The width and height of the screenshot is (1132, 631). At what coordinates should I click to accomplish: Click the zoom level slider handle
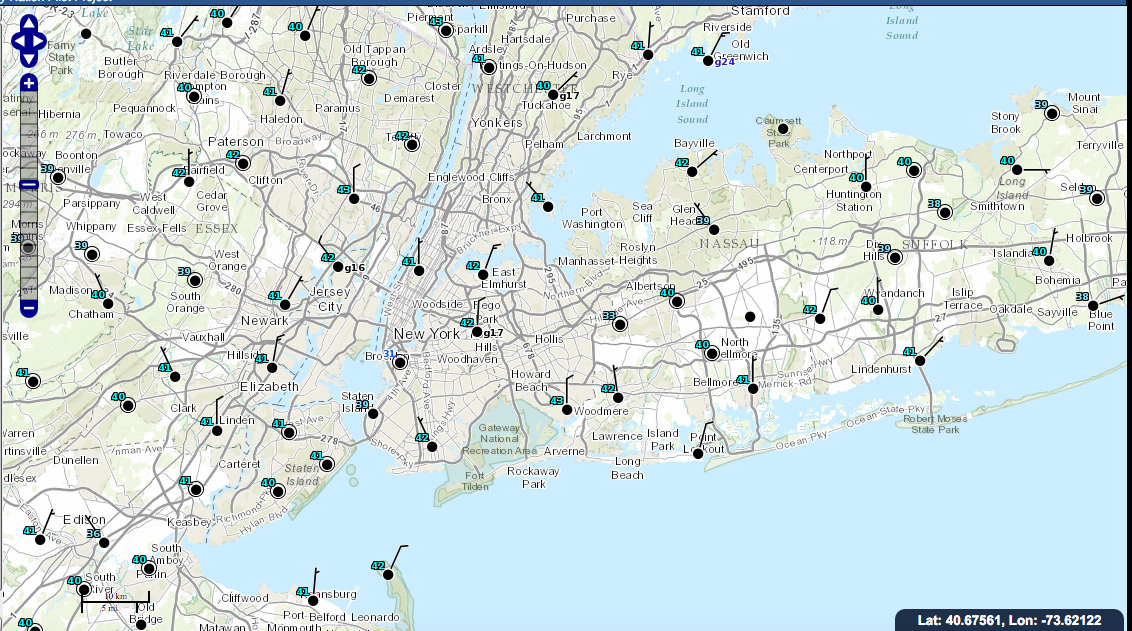tap(29, 185)
